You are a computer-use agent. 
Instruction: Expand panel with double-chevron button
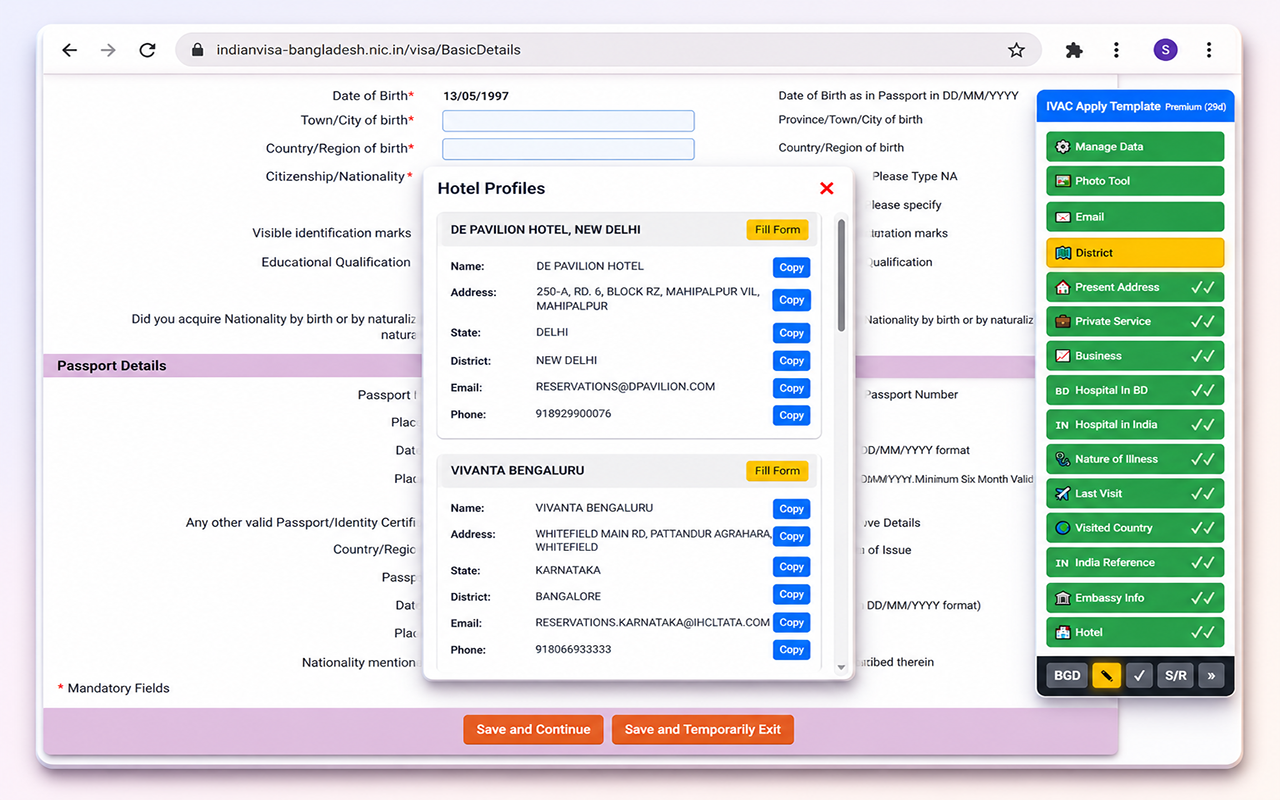tap(1211, 675)
